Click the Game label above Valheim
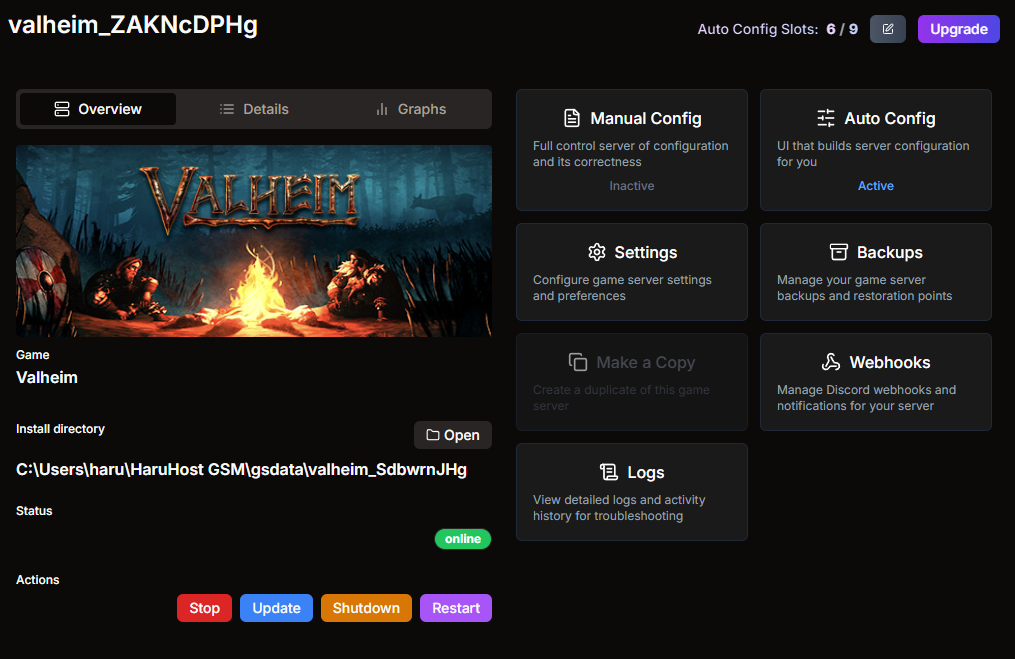 (x=32, y=355)
